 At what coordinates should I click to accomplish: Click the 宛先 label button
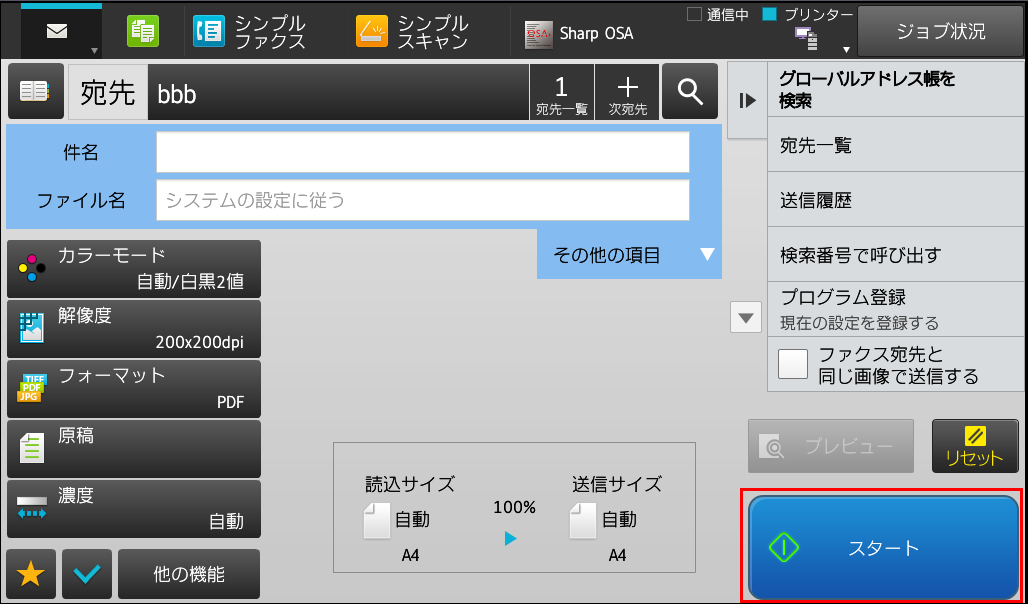(x=108, y=92)
